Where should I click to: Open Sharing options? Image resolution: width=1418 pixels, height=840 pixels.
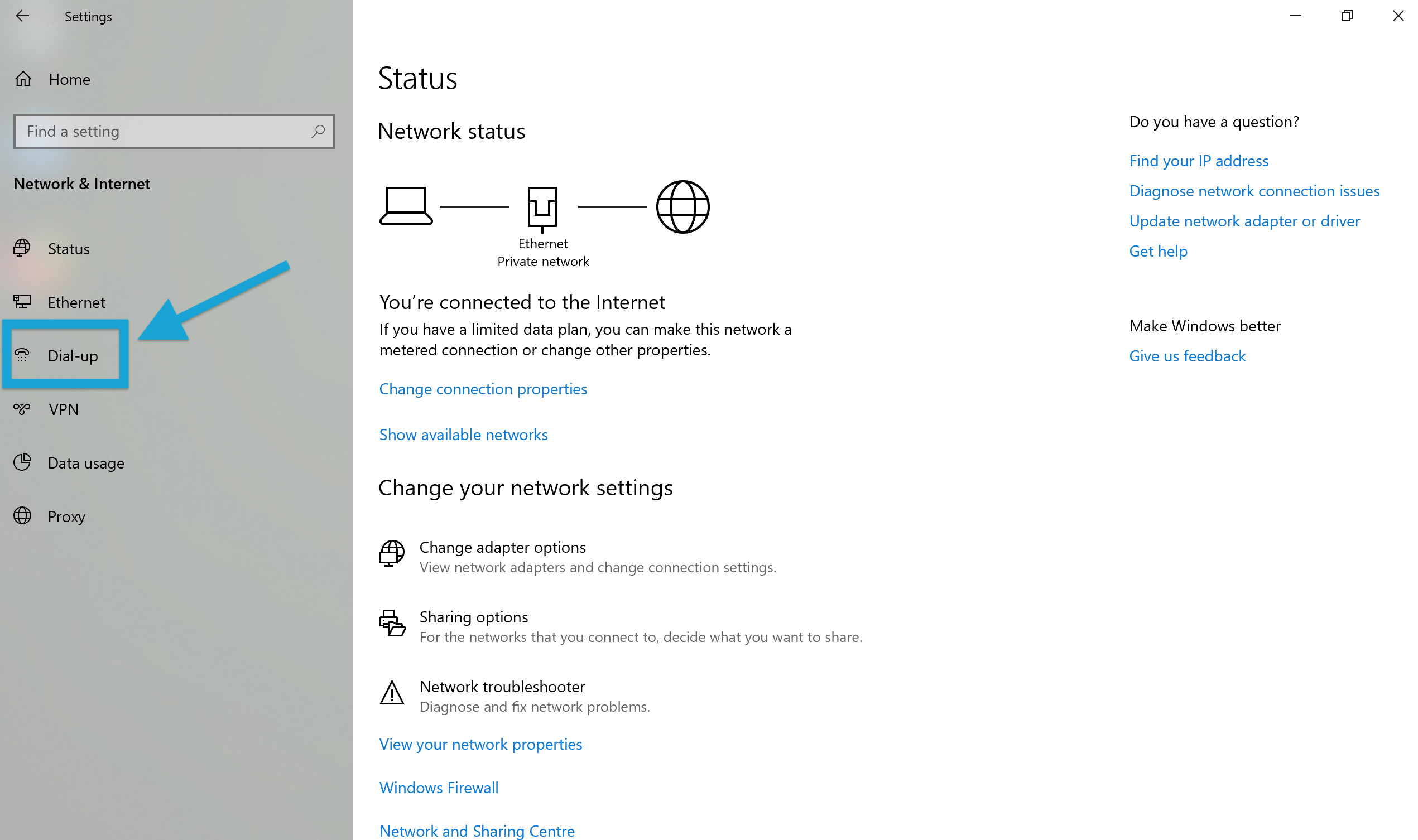point(621,626)
